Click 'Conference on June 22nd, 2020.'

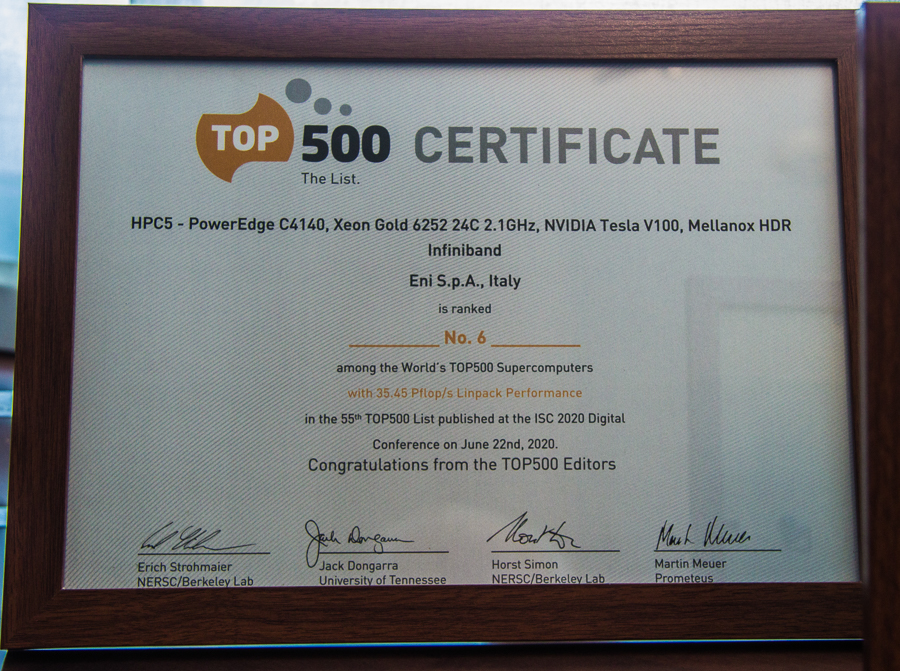click(465, 444)
